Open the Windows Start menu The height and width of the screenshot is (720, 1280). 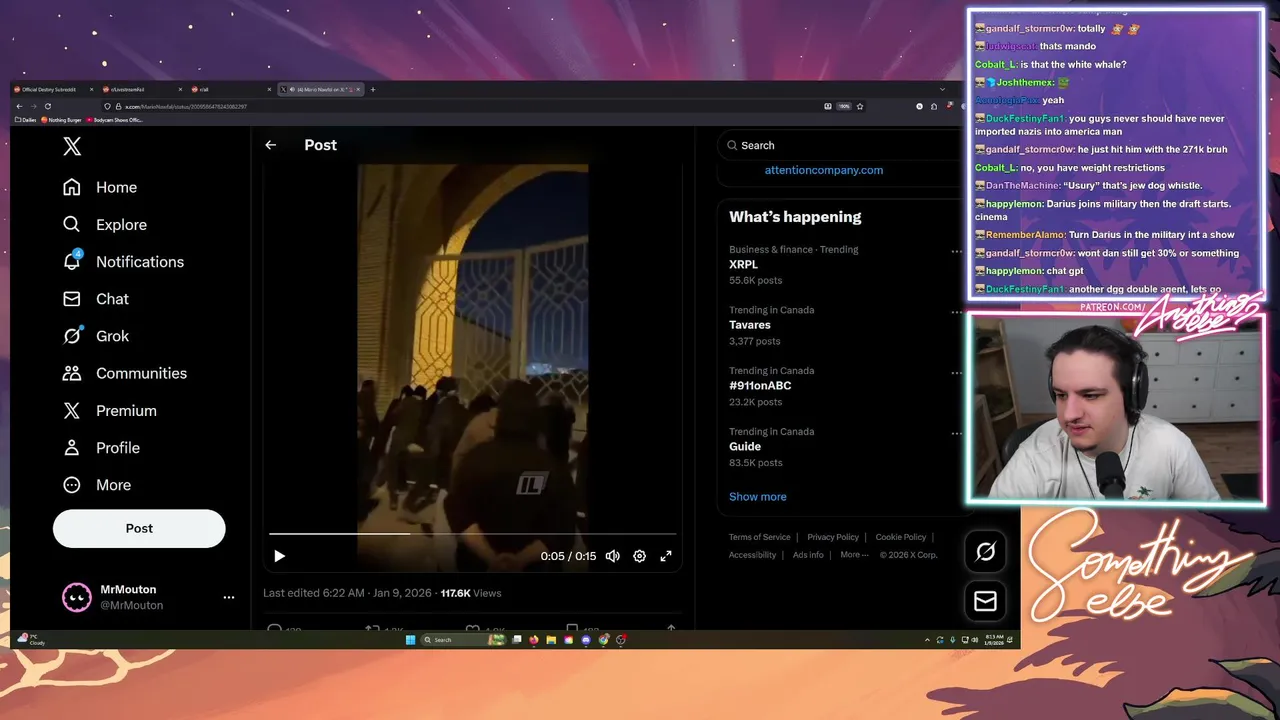pos(410,640)
